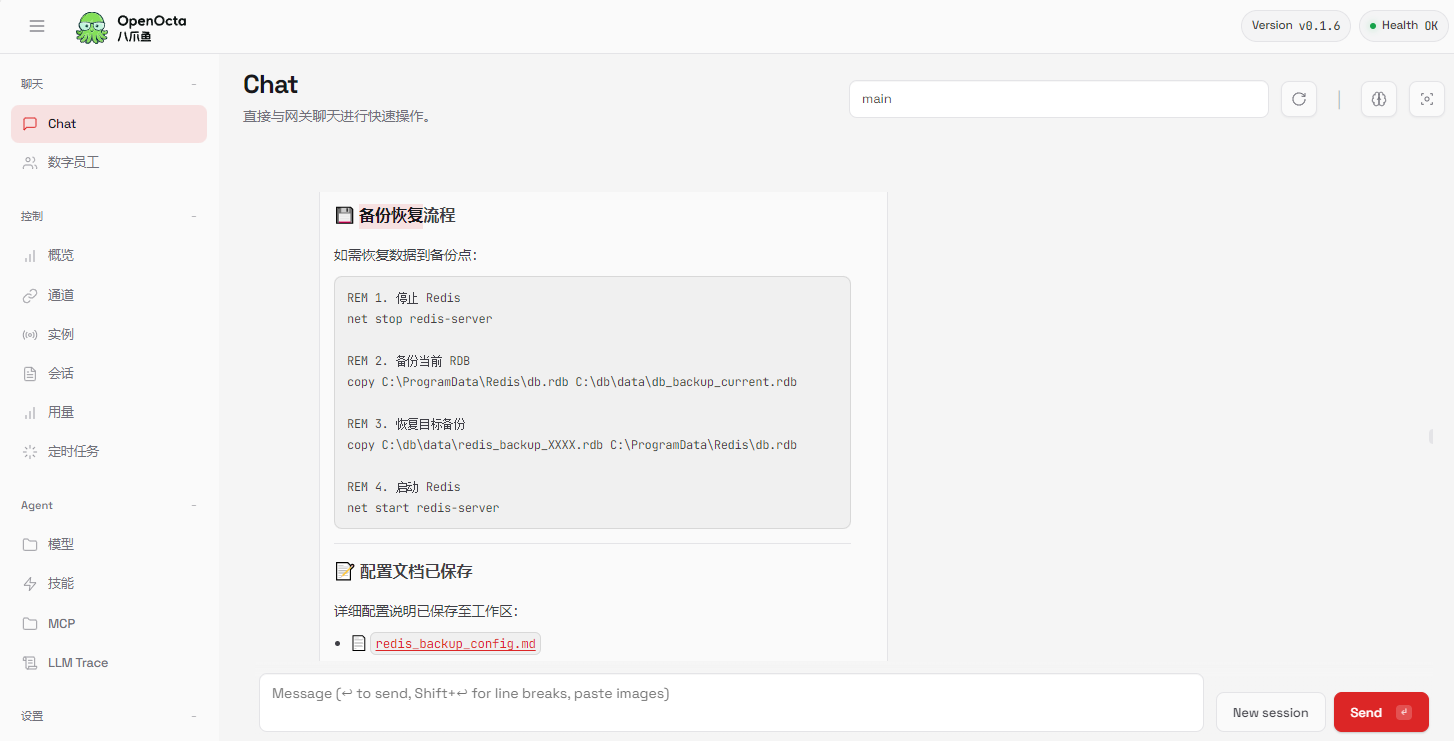Open the MCP page
1454x741 pixels.
109,624
